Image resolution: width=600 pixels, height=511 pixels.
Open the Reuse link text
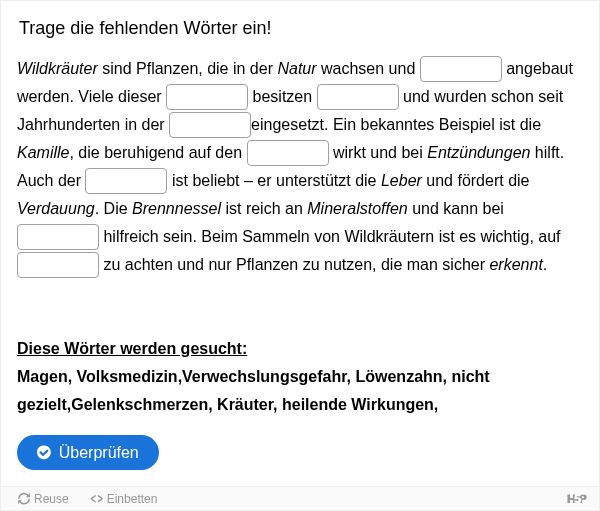coord(51,499)
